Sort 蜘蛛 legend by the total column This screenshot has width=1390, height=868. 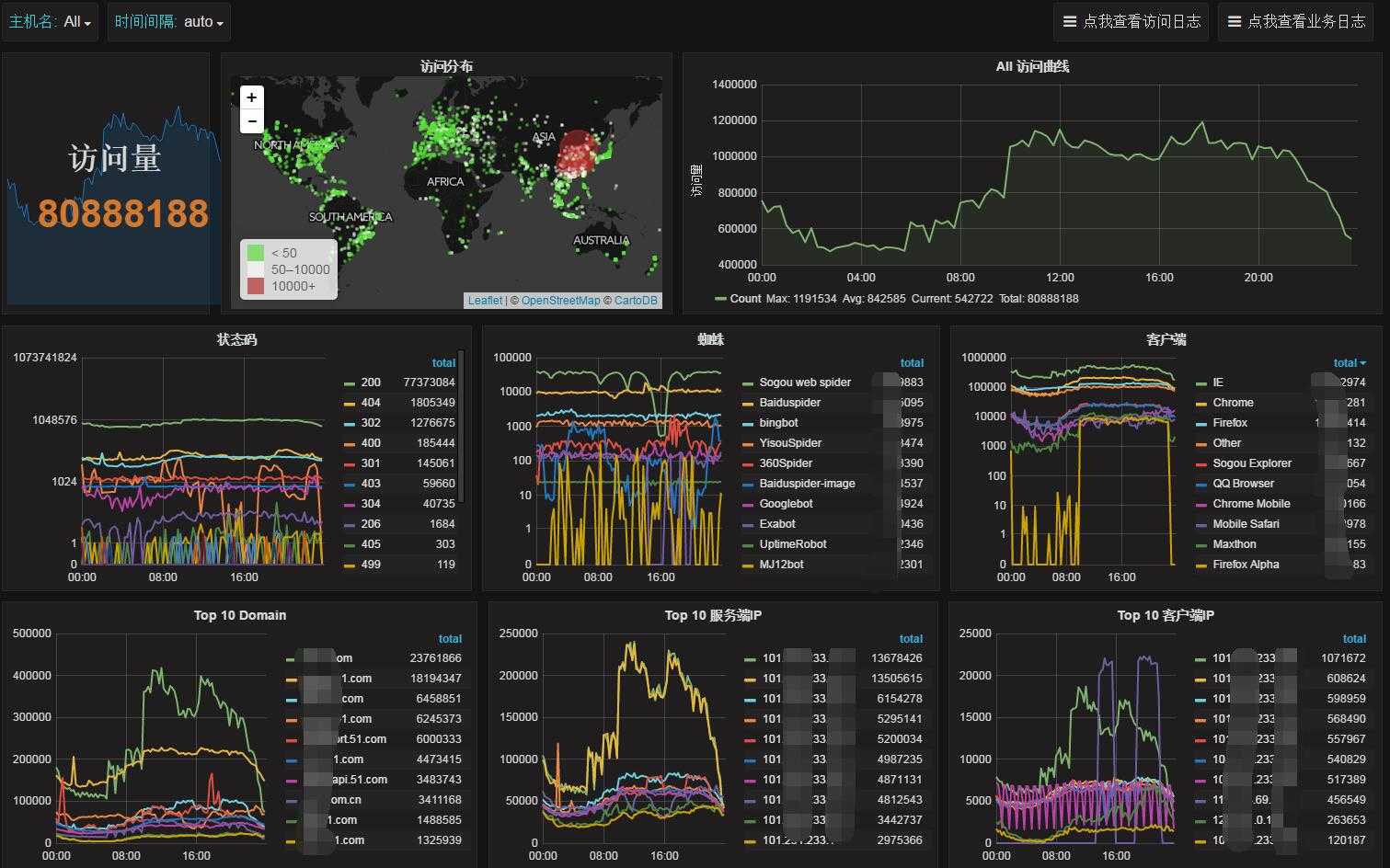[x=912, y=363]
